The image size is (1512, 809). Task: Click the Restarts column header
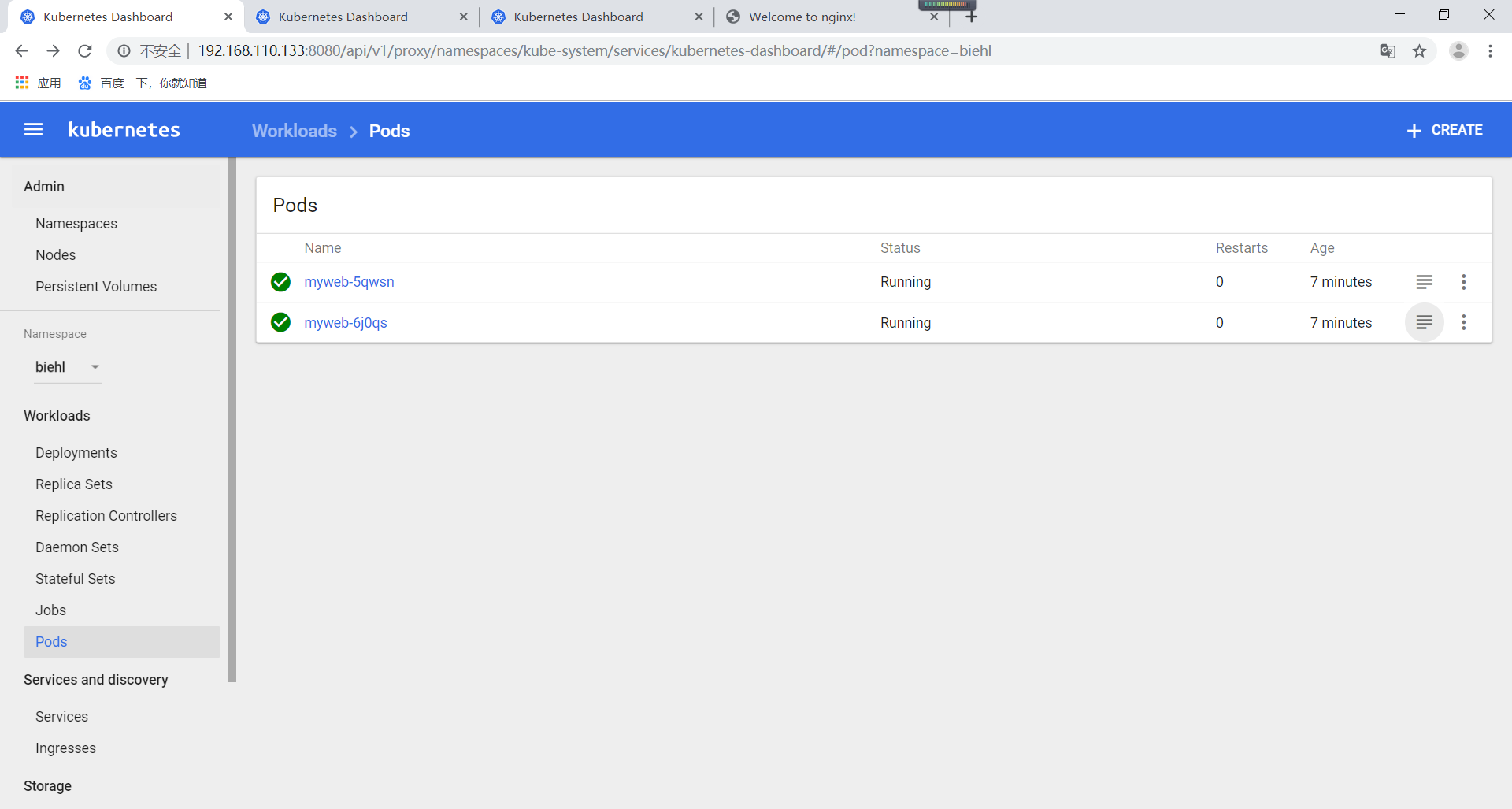coord(1242,248)
